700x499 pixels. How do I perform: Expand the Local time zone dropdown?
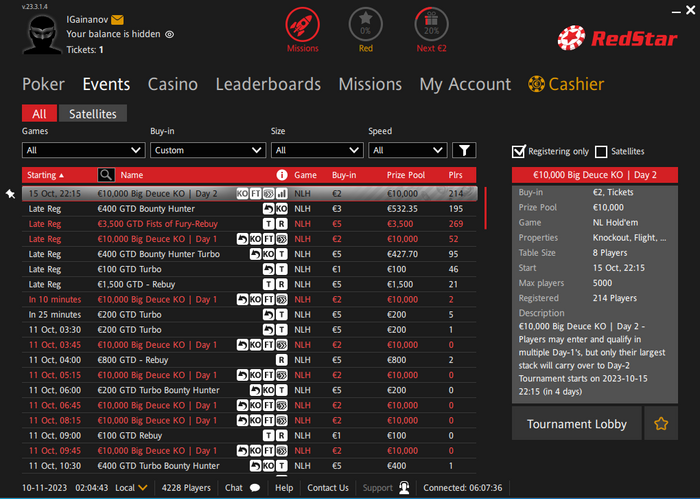tap(131, 488)
